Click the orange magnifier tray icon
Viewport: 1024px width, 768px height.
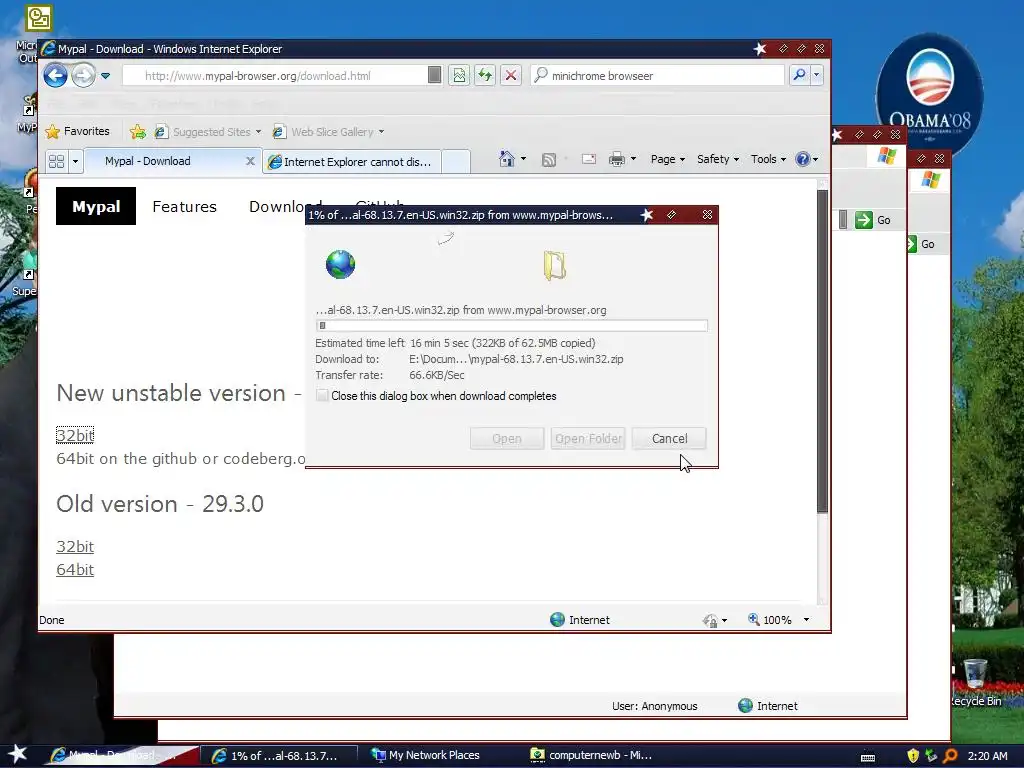tap(950, 756)
